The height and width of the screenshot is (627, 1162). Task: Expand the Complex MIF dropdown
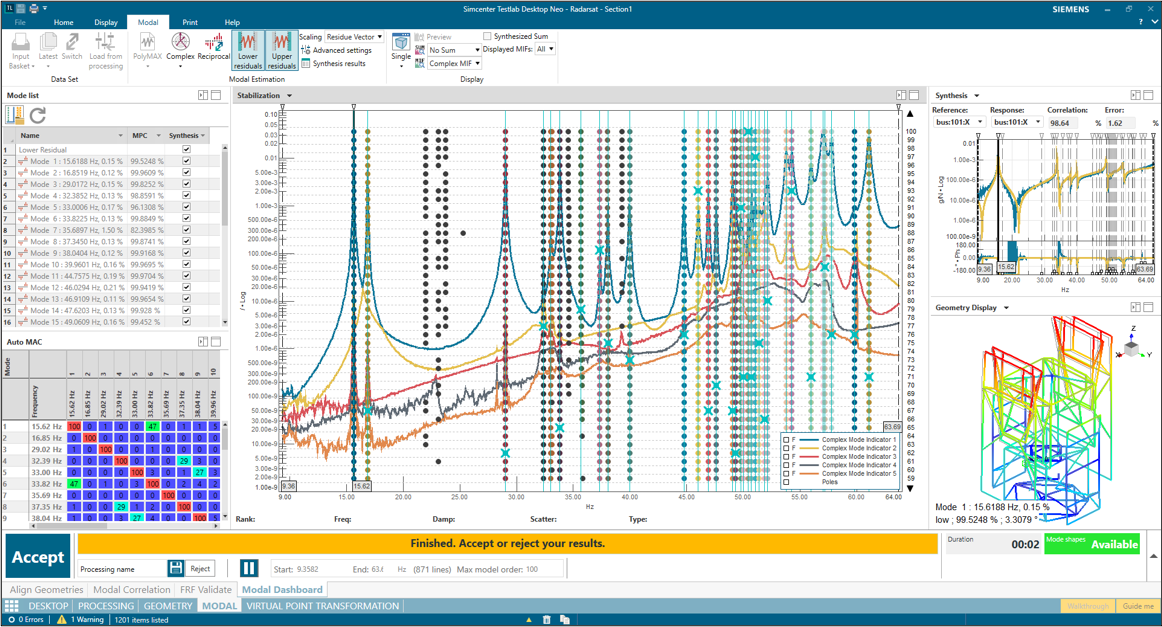click(455, 63)
